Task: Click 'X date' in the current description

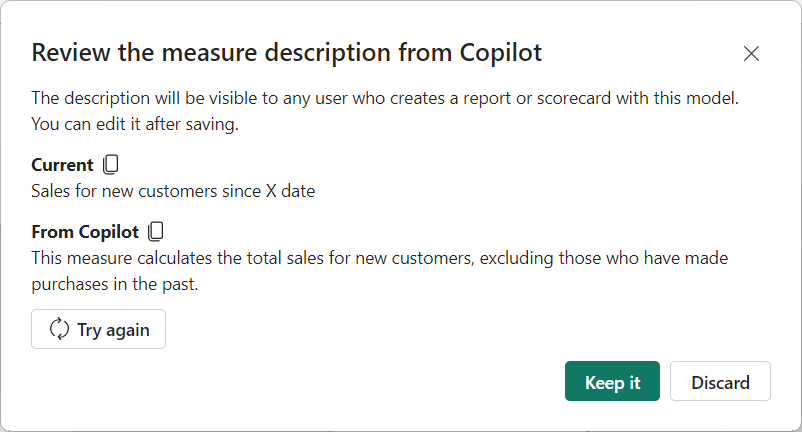Action: [290, 190]
